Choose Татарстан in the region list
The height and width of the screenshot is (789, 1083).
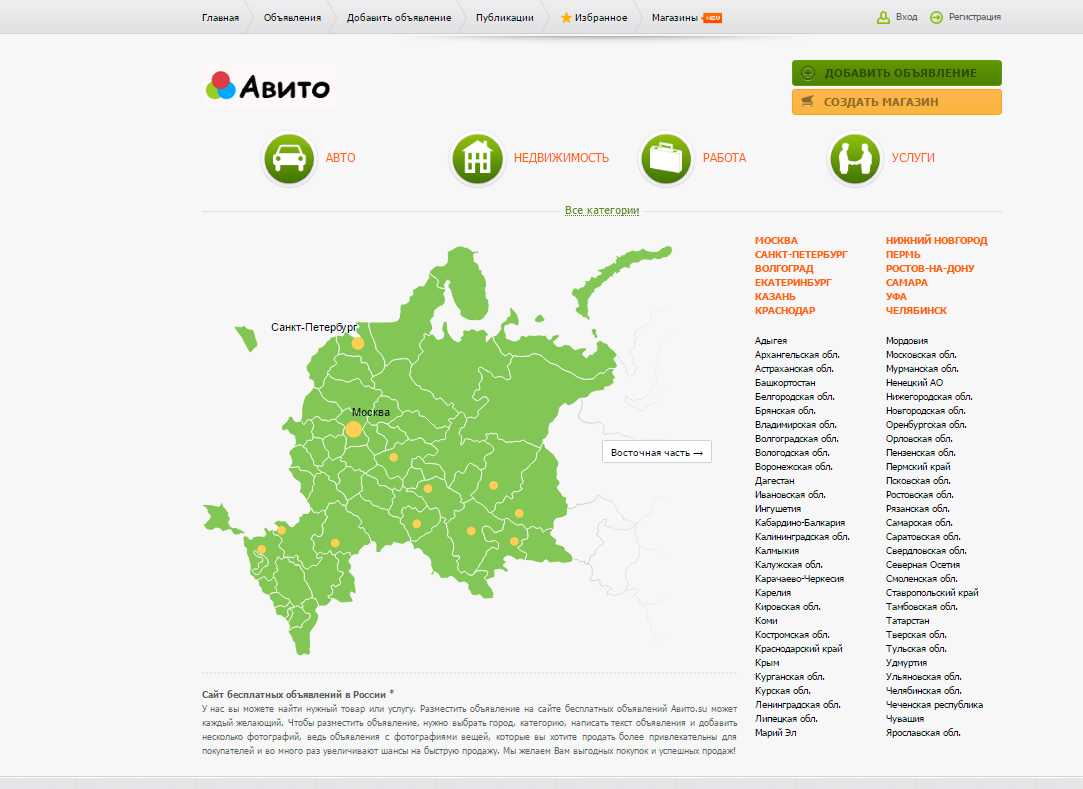point(908,621)
